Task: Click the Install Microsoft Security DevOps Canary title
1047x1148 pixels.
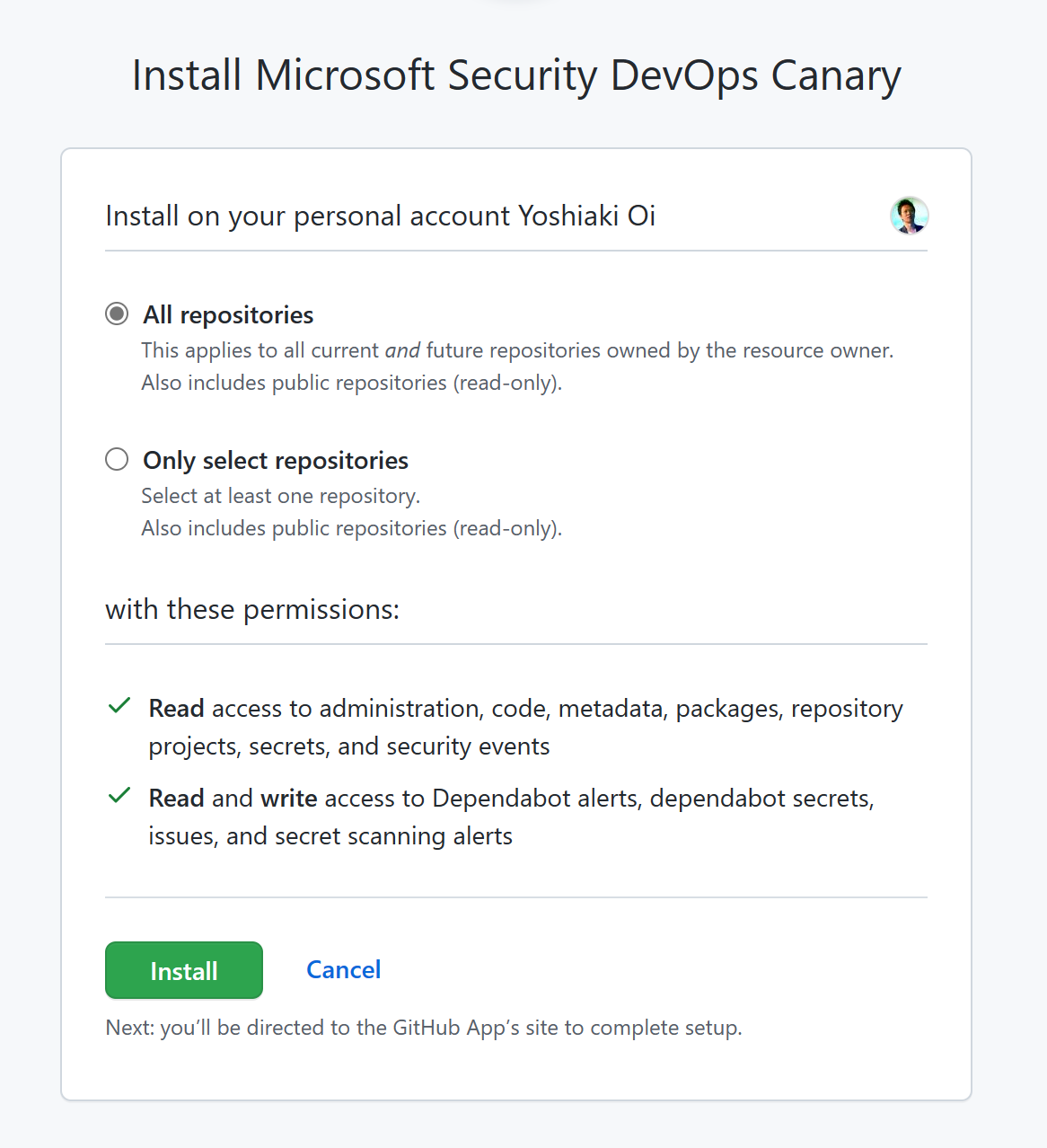Action: click(x=516, y=75)
